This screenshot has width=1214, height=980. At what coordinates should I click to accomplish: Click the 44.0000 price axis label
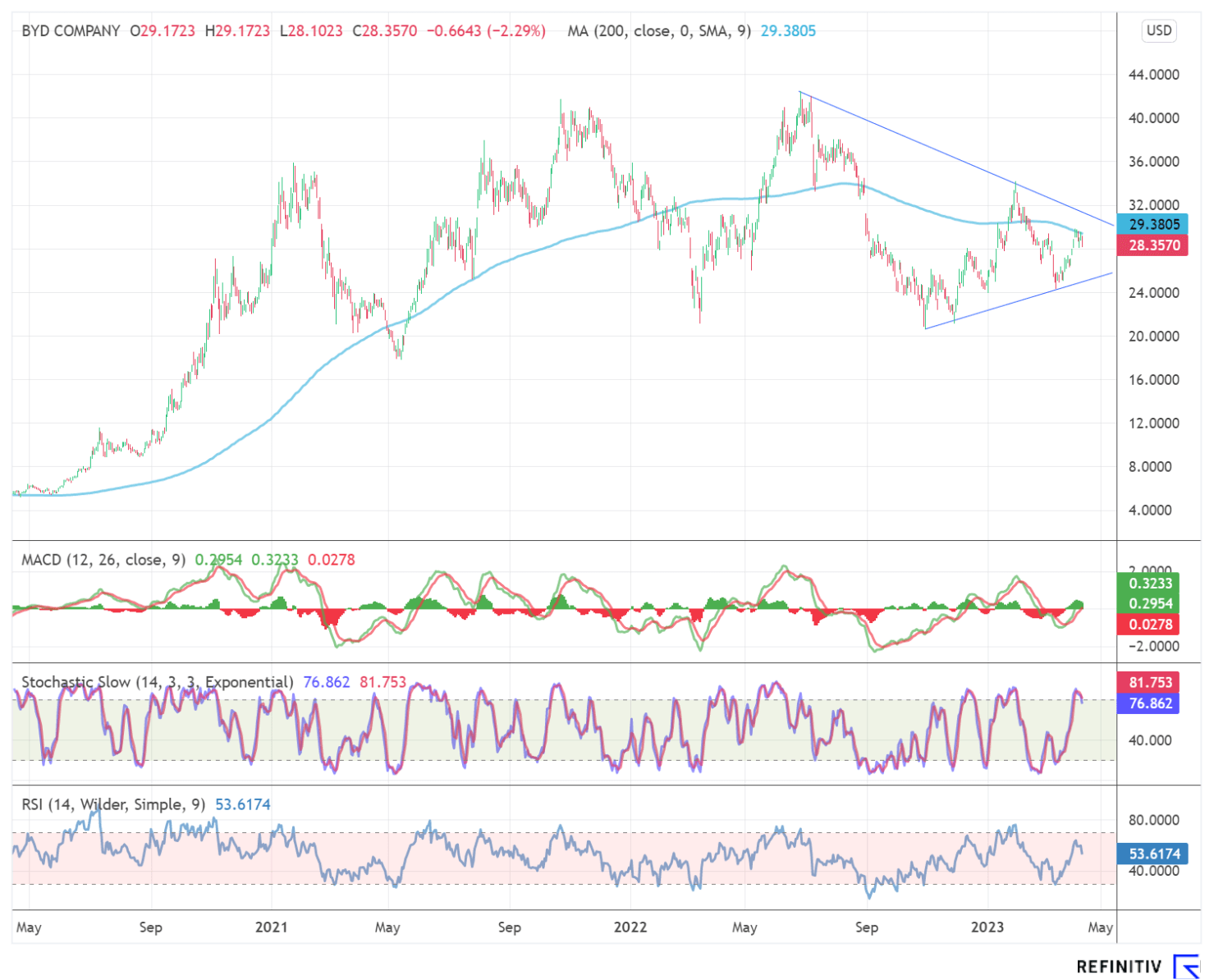coord(1153,75)
